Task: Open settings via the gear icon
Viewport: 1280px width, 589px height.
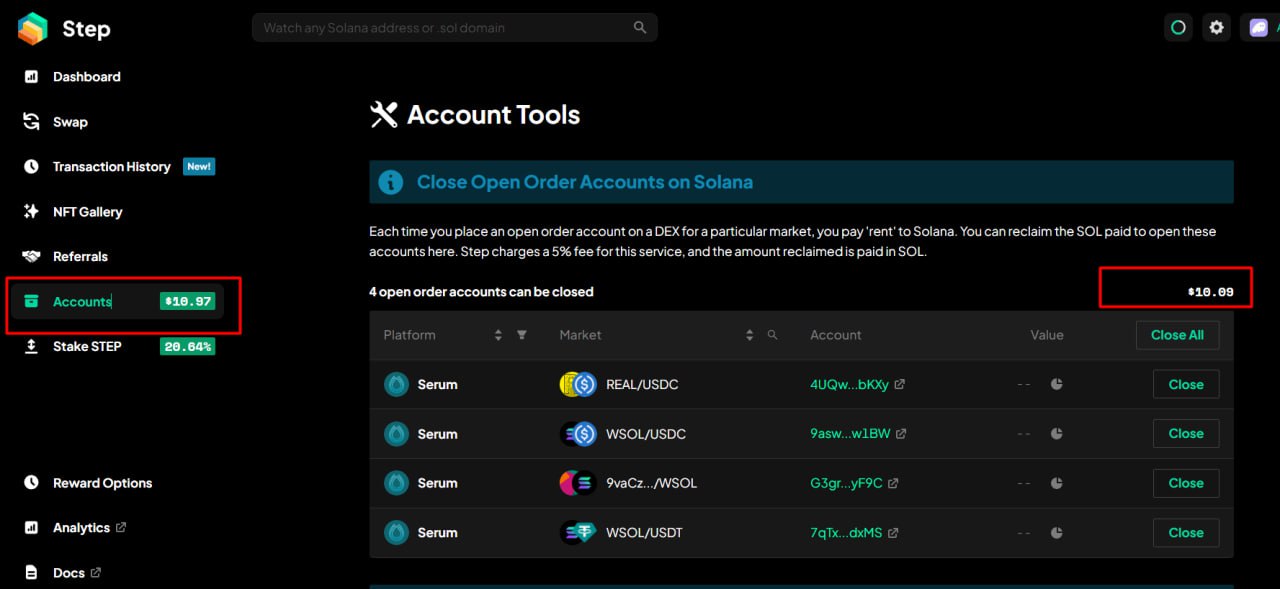Action: click(1216, 28)
